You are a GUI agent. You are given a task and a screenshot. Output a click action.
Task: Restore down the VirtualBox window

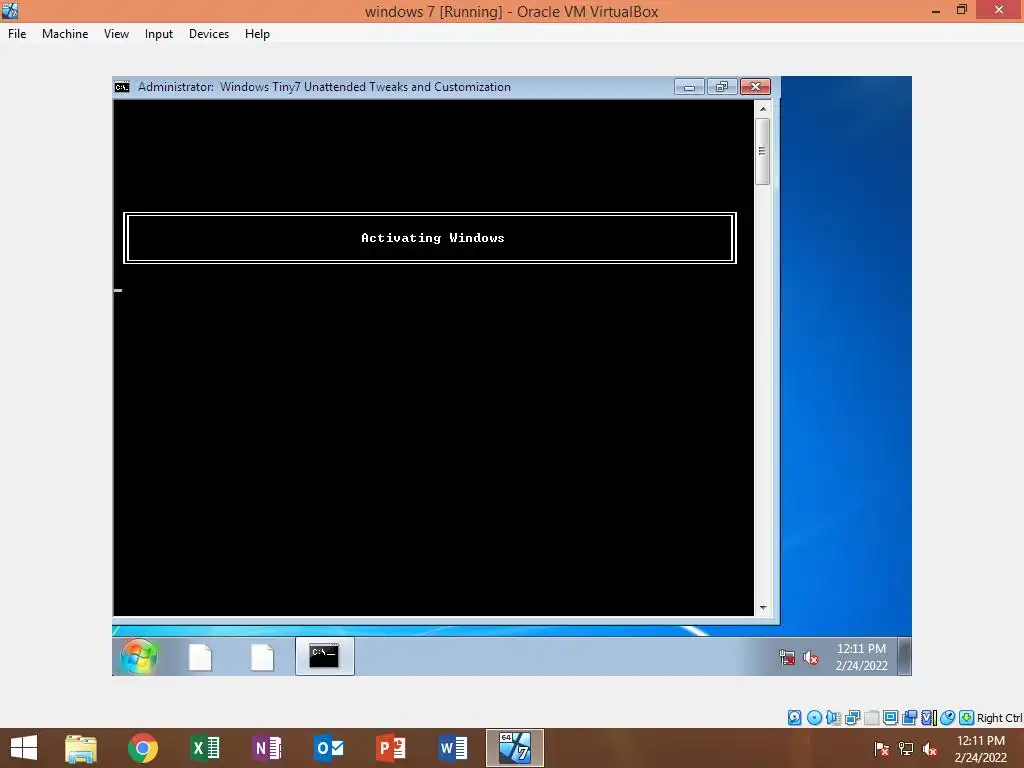pyautogui.click(x=961, y=10)
